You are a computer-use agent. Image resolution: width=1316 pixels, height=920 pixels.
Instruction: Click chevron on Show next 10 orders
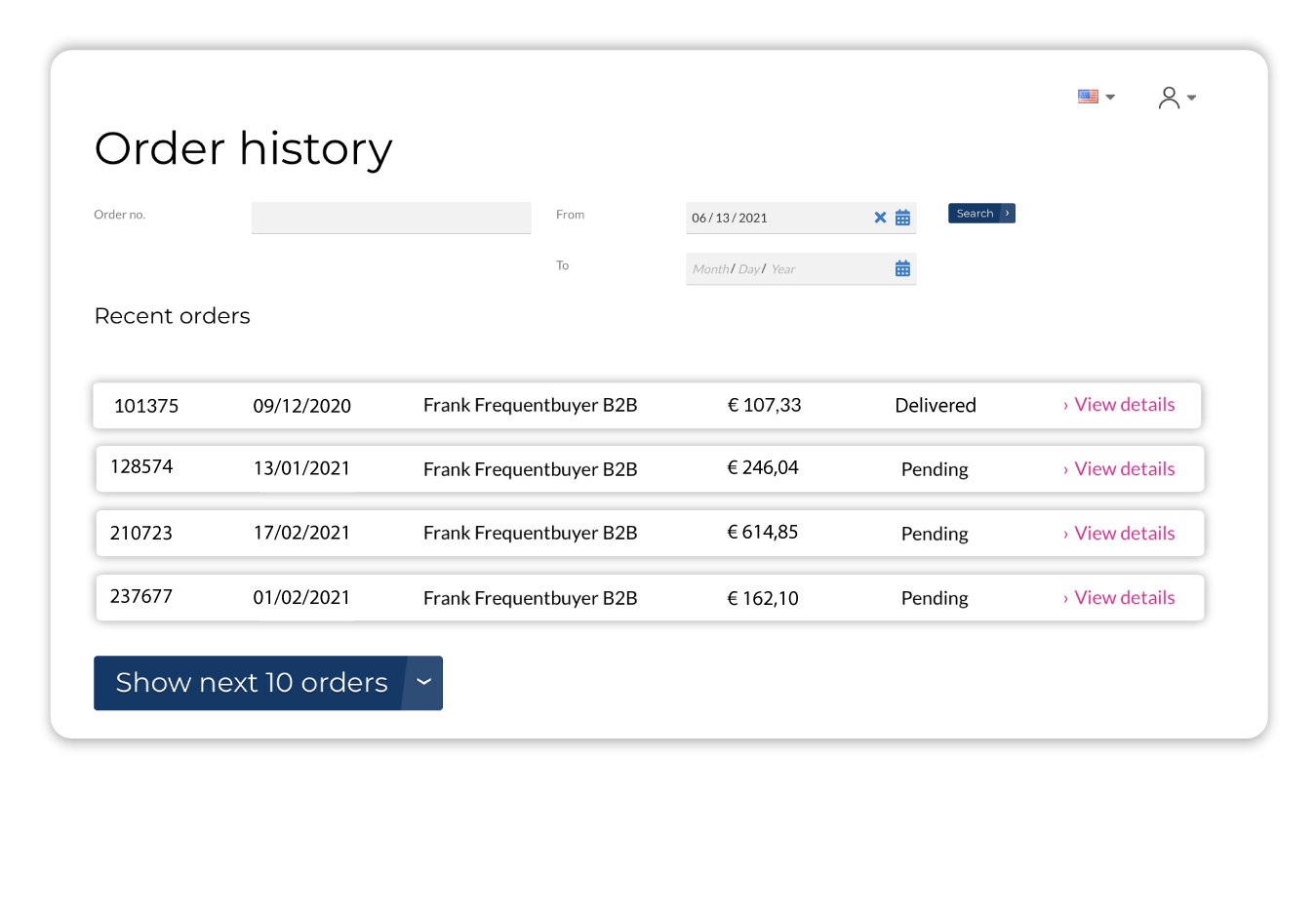coord(424,683)
